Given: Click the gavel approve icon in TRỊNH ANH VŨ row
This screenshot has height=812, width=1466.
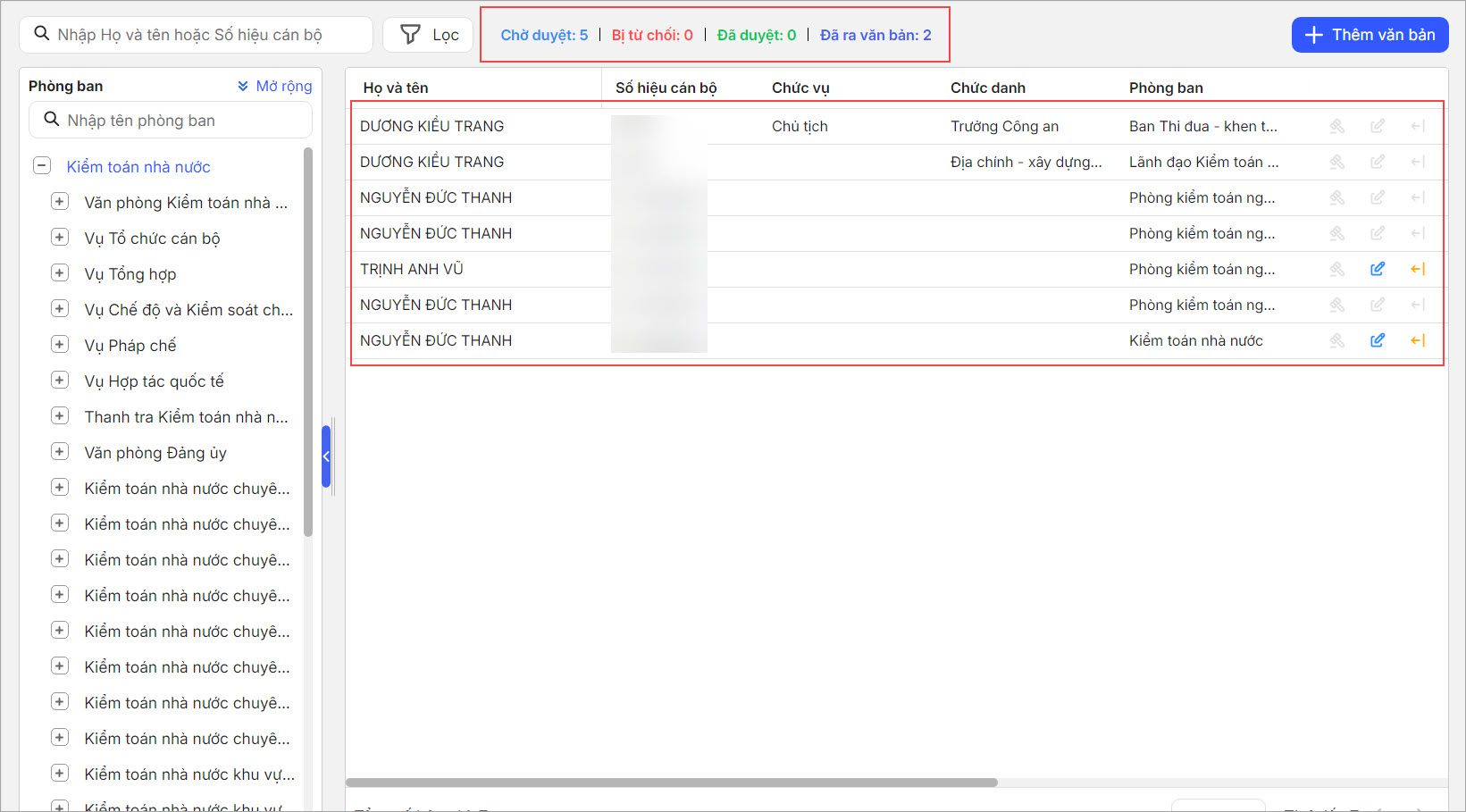Looking at the screenshot, I should coord(1336,269).
